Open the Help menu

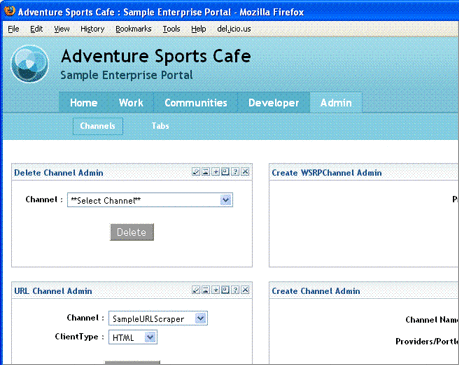(x=199, y=29)
